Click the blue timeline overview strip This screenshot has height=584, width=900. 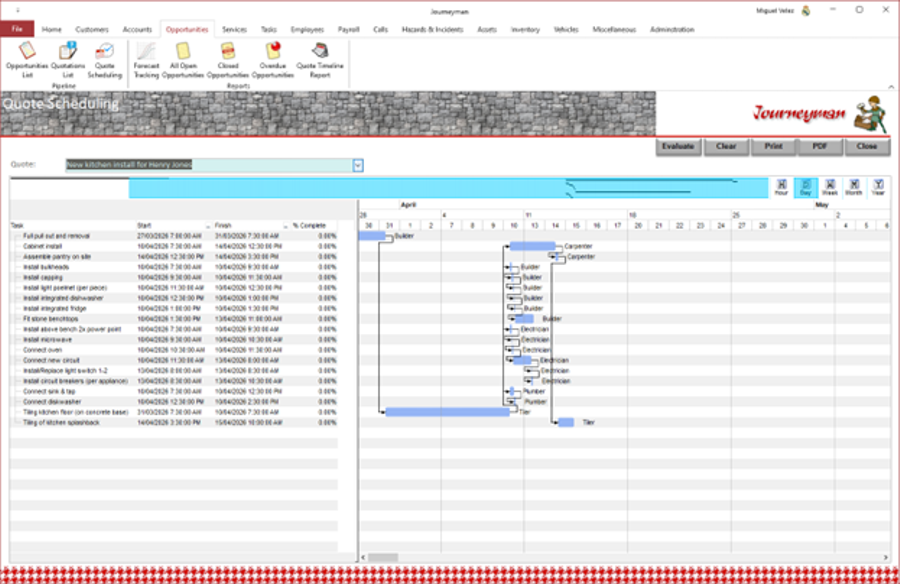(448, 188)
